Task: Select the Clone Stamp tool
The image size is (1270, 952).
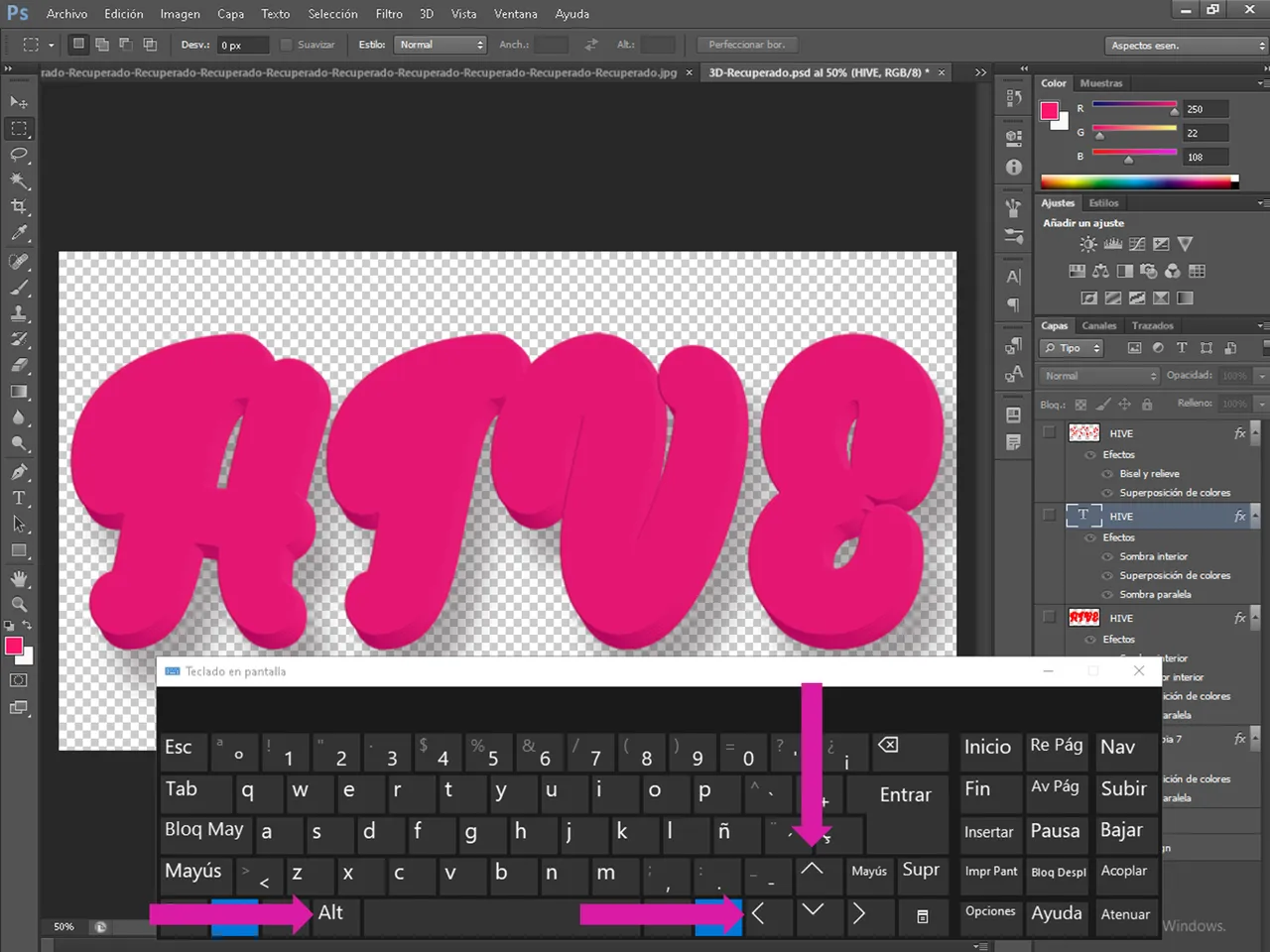Action: (19, 313)
